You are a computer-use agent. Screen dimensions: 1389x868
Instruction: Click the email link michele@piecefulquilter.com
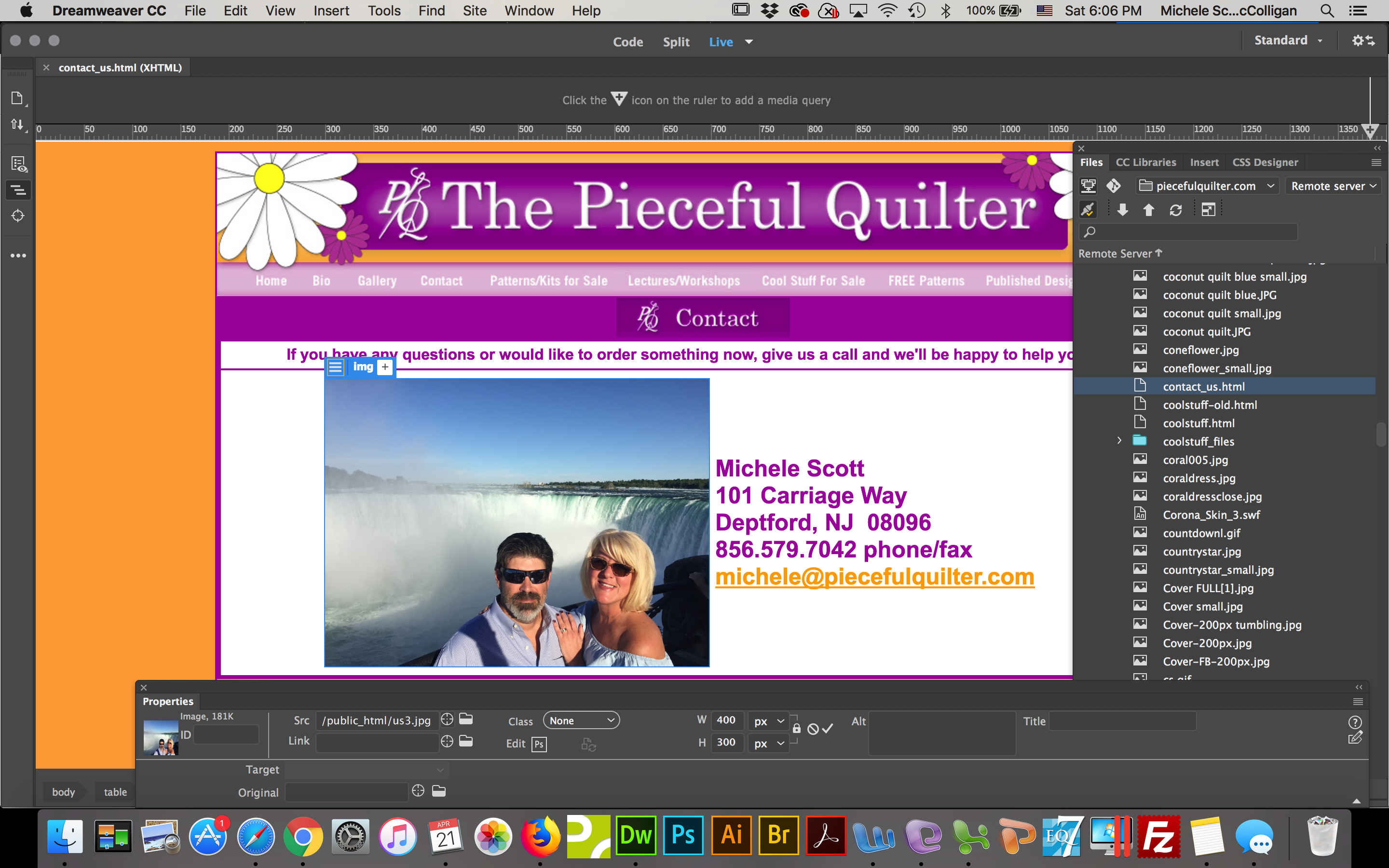pyautogui.click(x=874, y=576)
